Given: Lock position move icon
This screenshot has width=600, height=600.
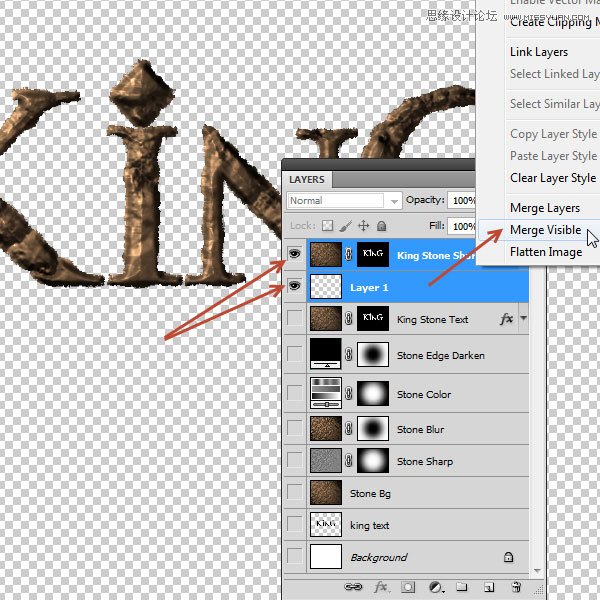Looking at the screenshot, I should pos(364,226).
